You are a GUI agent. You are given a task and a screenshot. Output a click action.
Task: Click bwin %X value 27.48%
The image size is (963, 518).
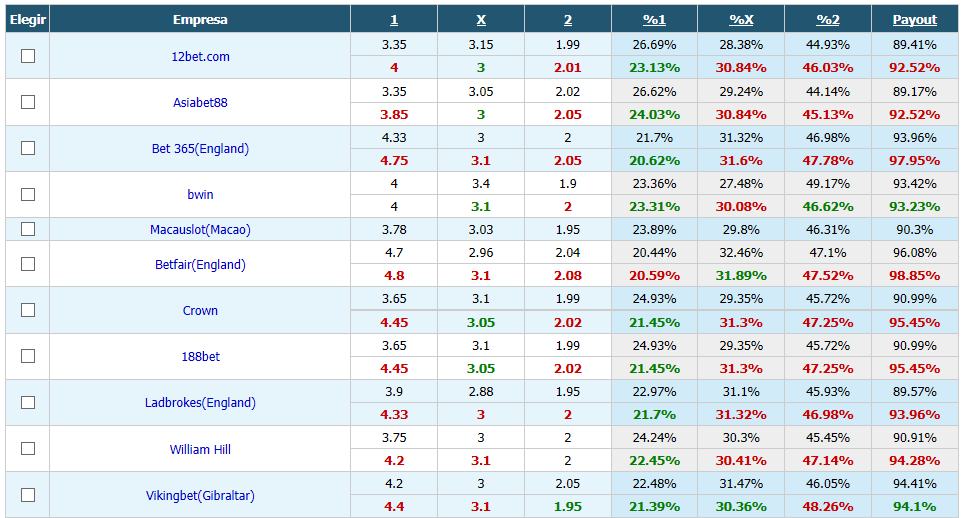click(741, 184)
